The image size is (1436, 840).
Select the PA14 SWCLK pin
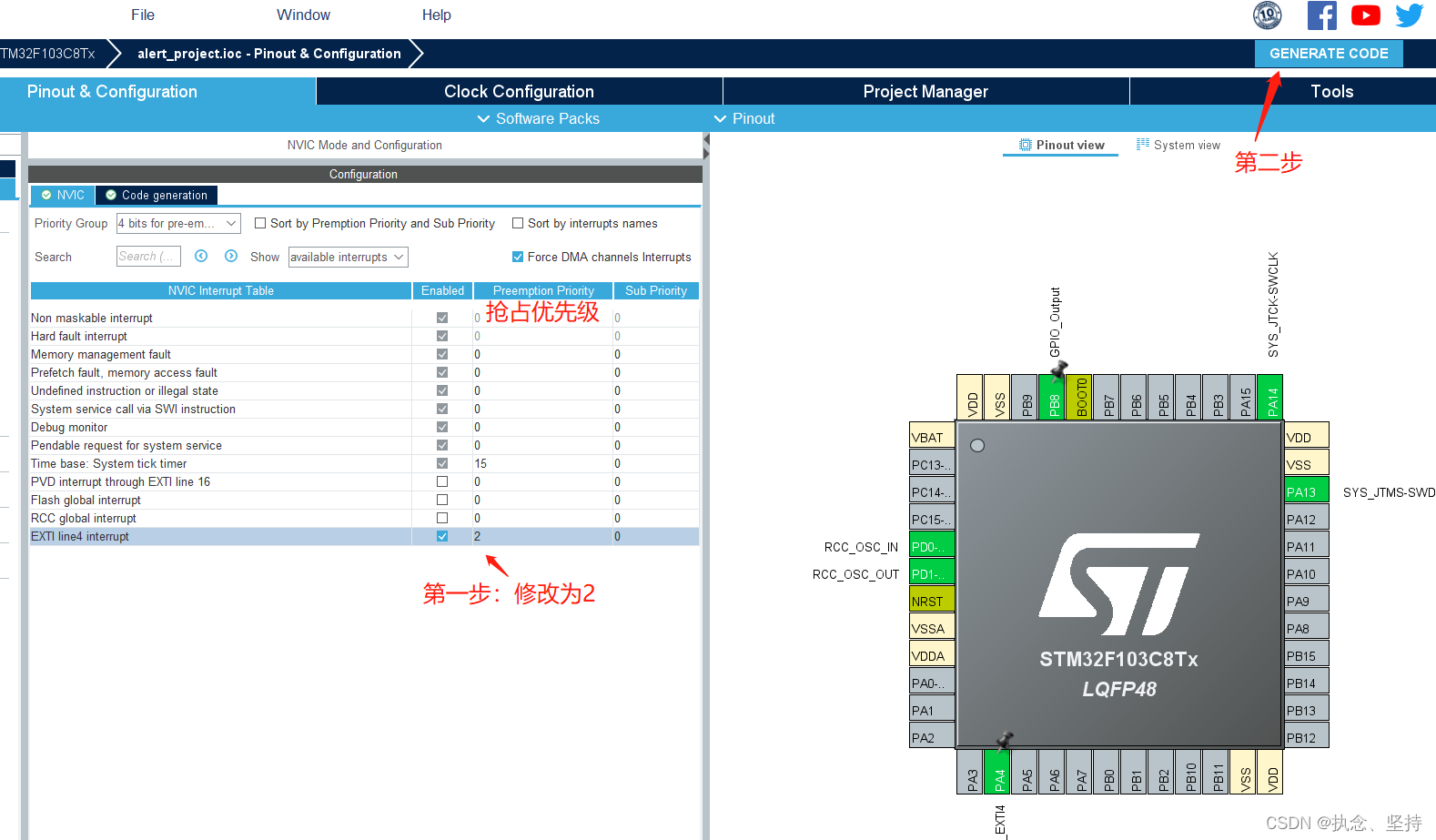[1271, 398]
